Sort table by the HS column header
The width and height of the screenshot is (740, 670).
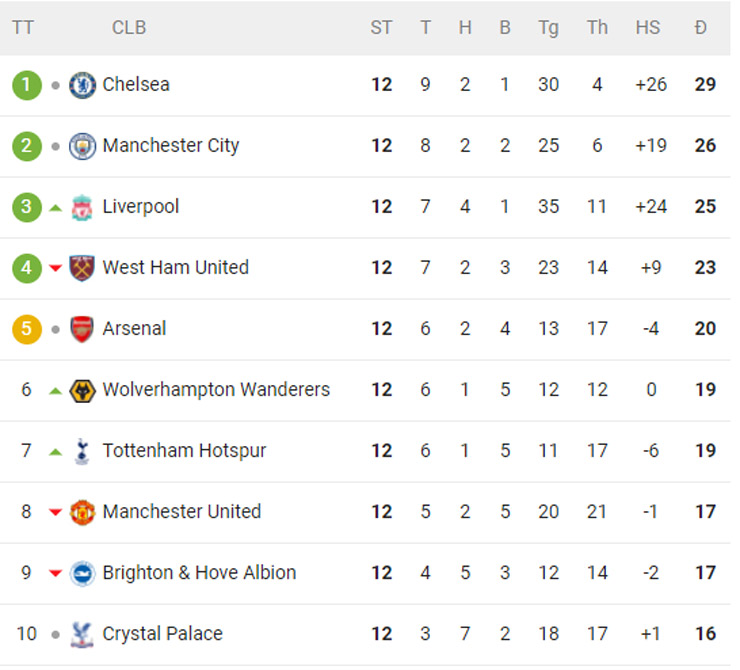648,28
